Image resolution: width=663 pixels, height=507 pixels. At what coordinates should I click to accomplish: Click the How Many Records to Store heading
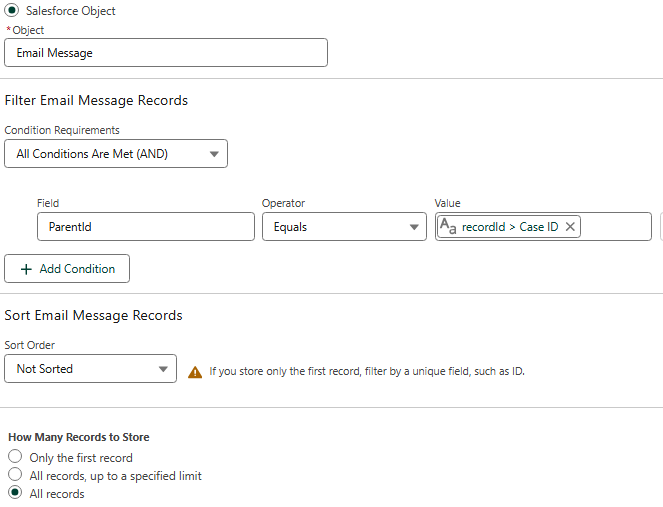79,437
